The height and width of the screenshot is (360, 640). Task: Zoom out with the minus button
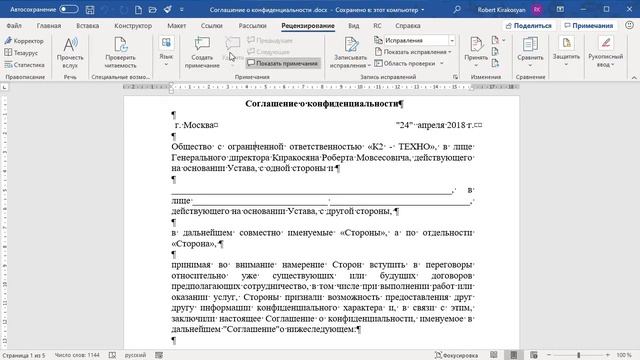point(549,355)
